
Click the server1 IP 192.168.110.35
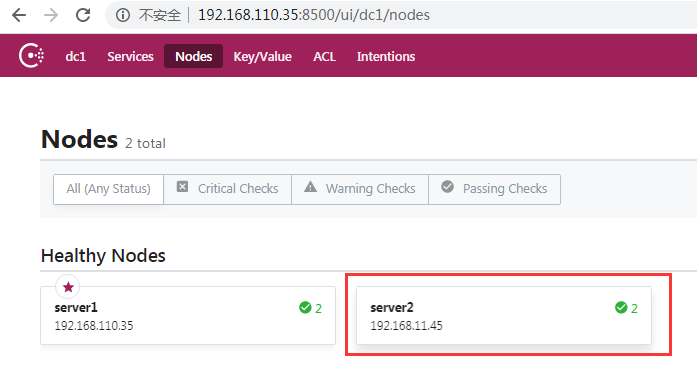coord(94,325)
